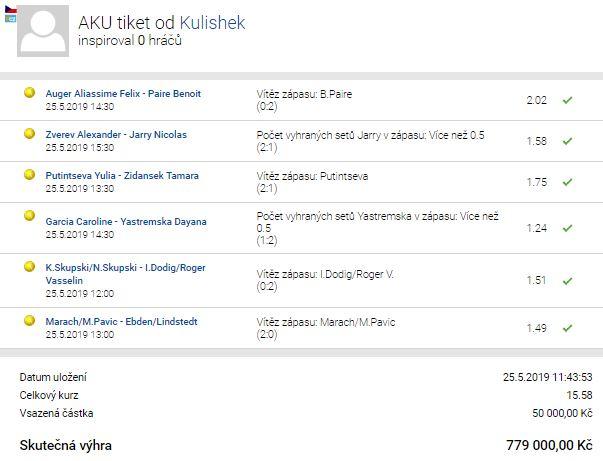Click tennis ball icon for Skupski doubles match
The image size is (603, 461).
click(x=30, y=266)
